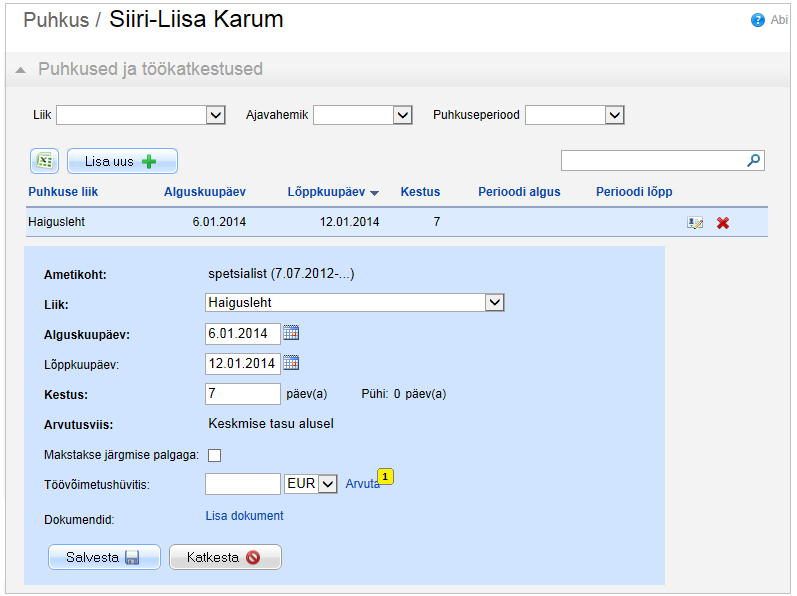Click the yellow notification badge near Arvuta

386,477
